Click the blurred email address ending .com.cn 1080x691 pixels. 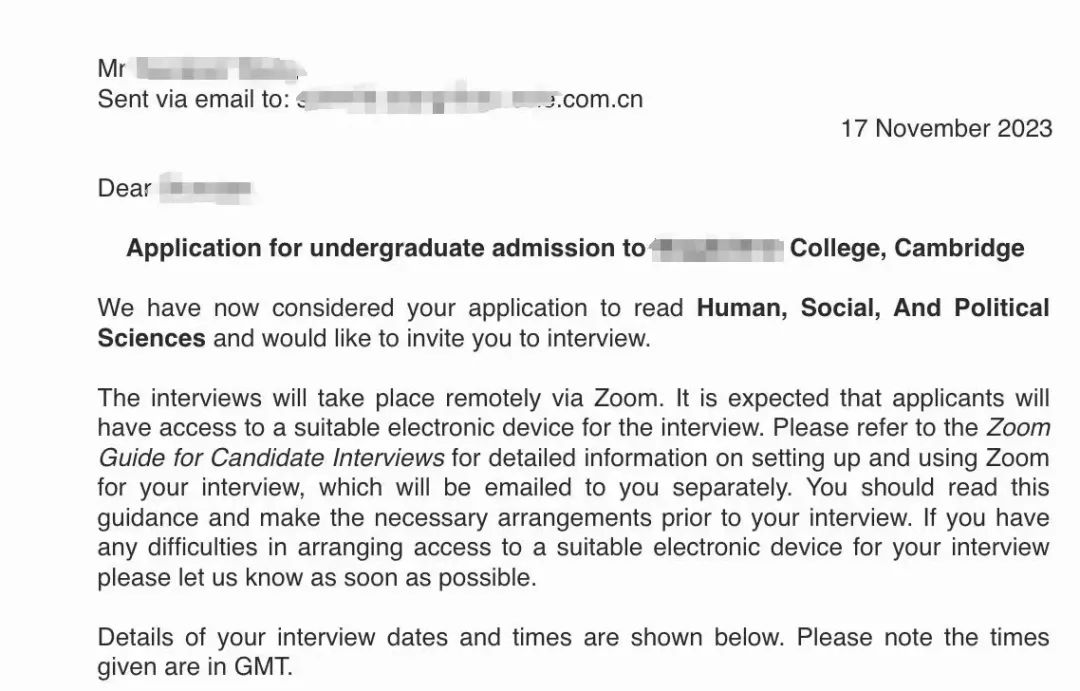[x=470, y=99]
